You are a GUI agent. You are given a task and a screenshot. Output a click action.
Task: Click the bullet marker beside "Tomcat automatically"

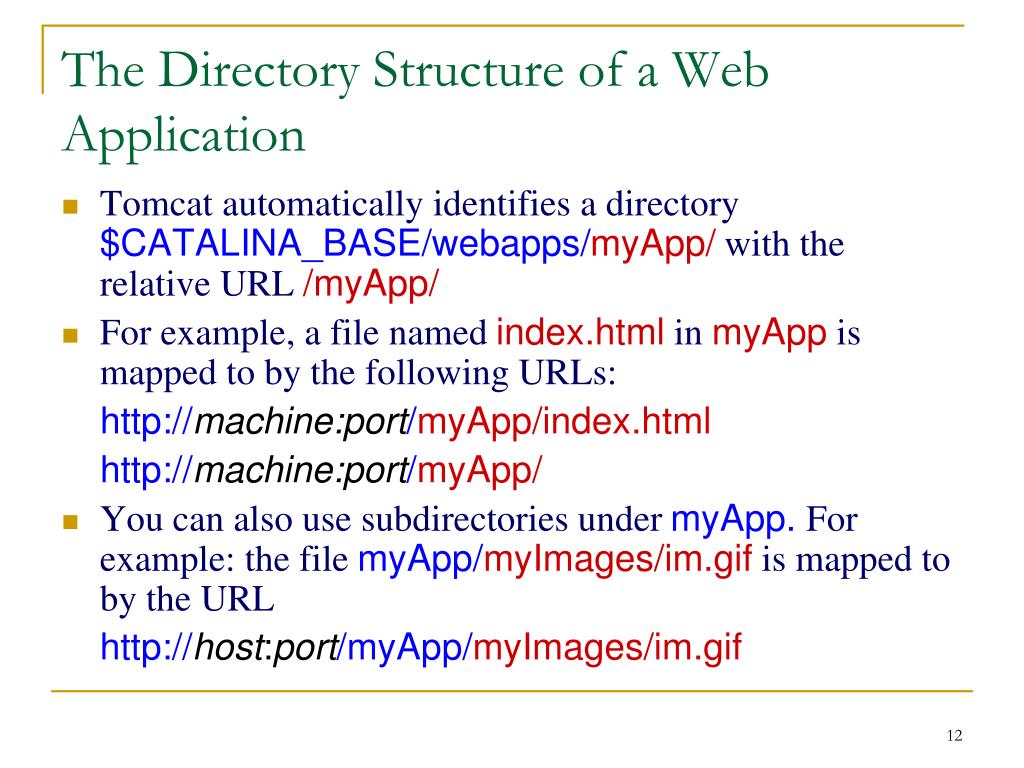point(71,208)
